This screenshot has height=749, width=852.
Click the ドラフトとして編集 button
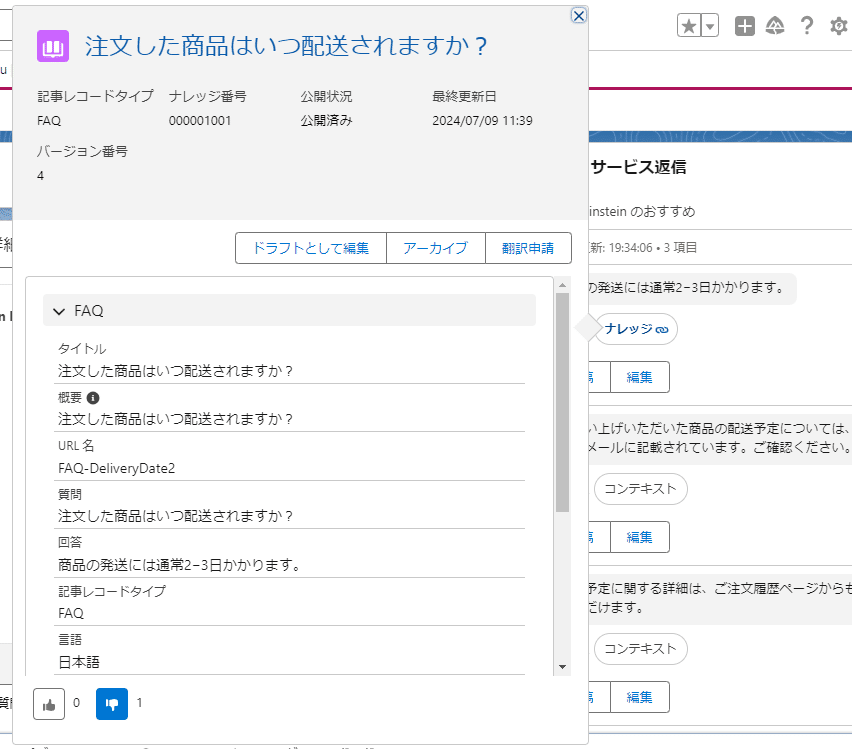(x=311, y=247)
